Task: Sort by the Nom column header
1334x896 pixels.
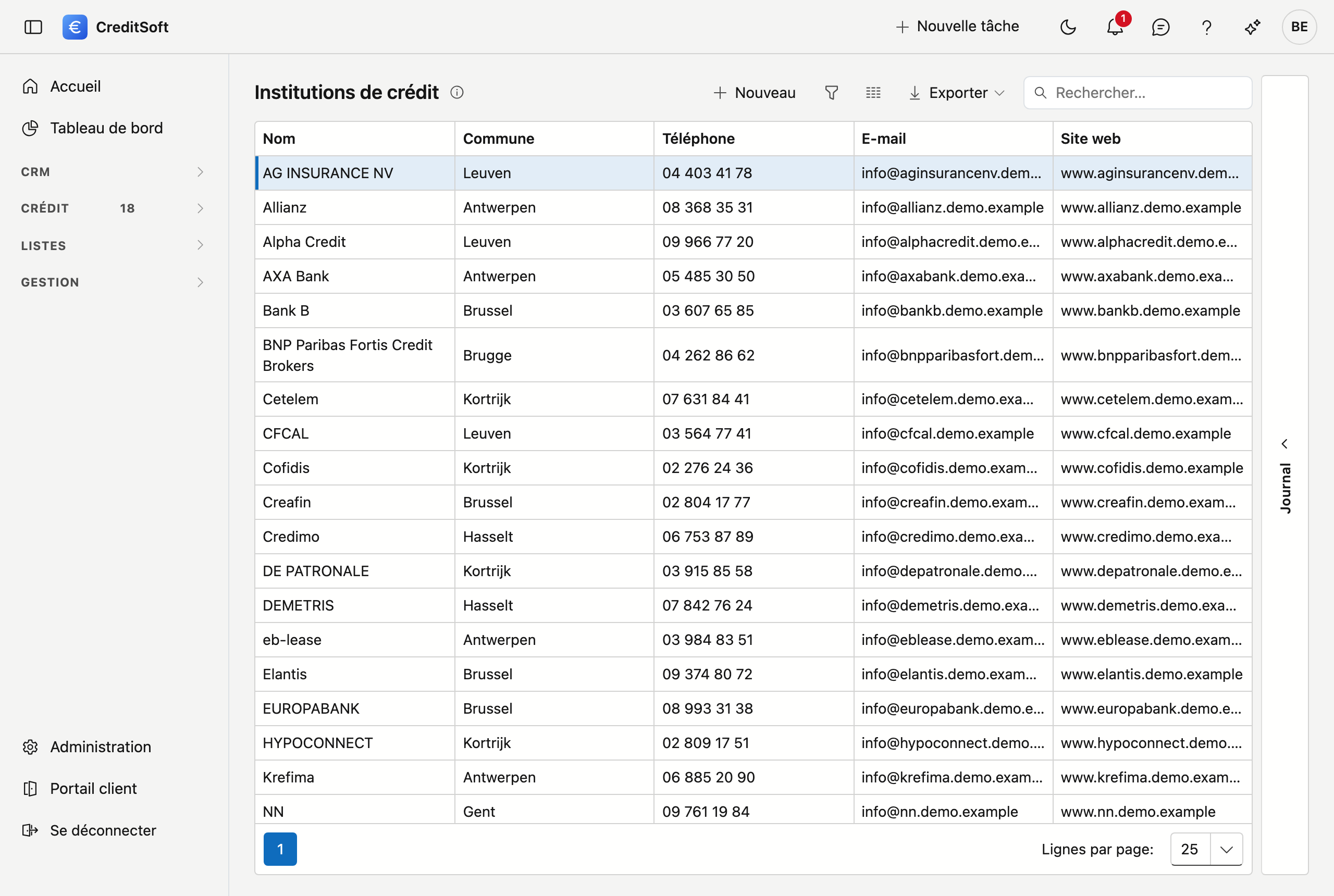Action: pyautogui.click(x=354, y=139)
